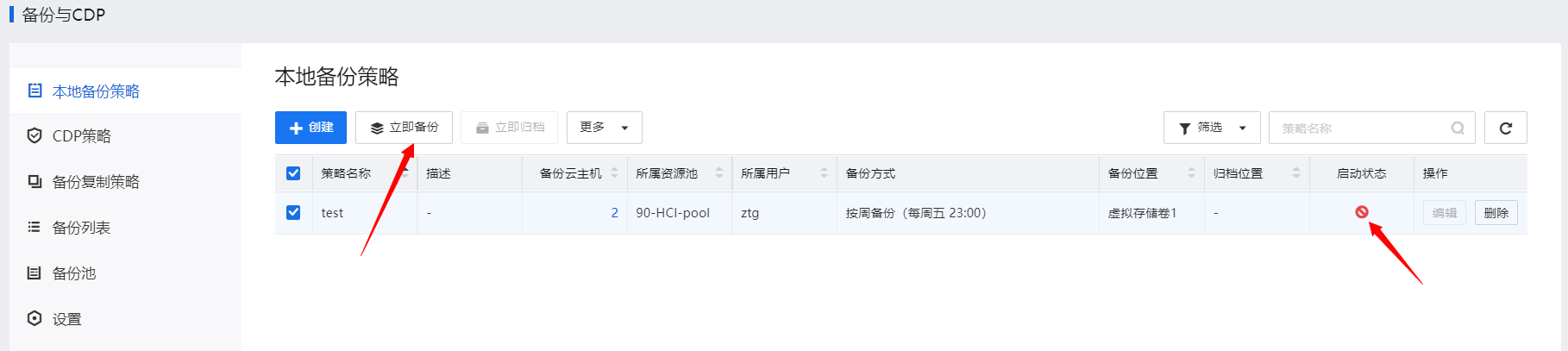Click the search magnifier icon
Image resolution: width=1568 pixels, height=351 pixels.
pyautogui.click(x=1458, y=128)
